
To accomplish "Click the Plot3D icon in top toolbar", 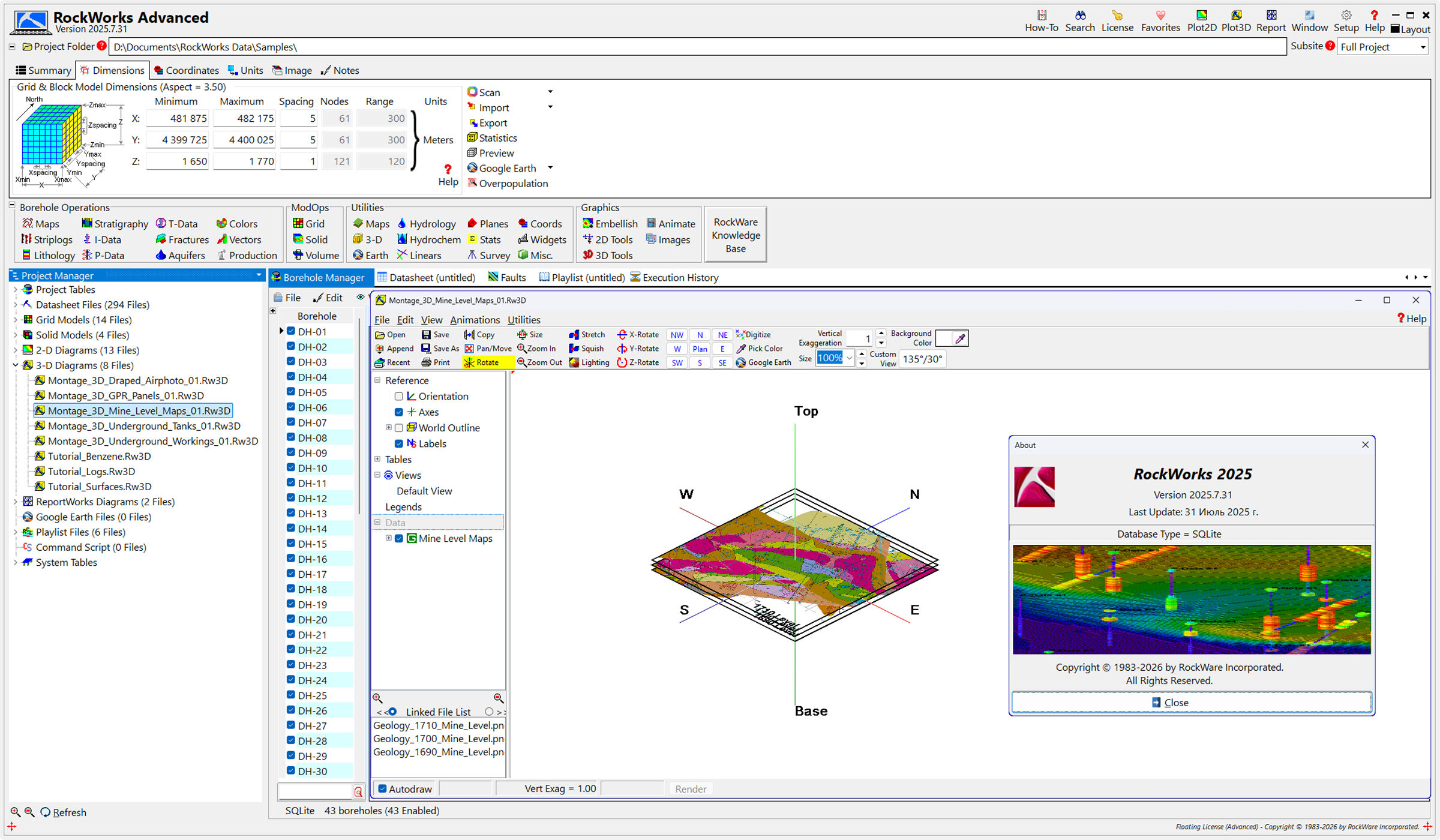I will tap(1235, 16).
